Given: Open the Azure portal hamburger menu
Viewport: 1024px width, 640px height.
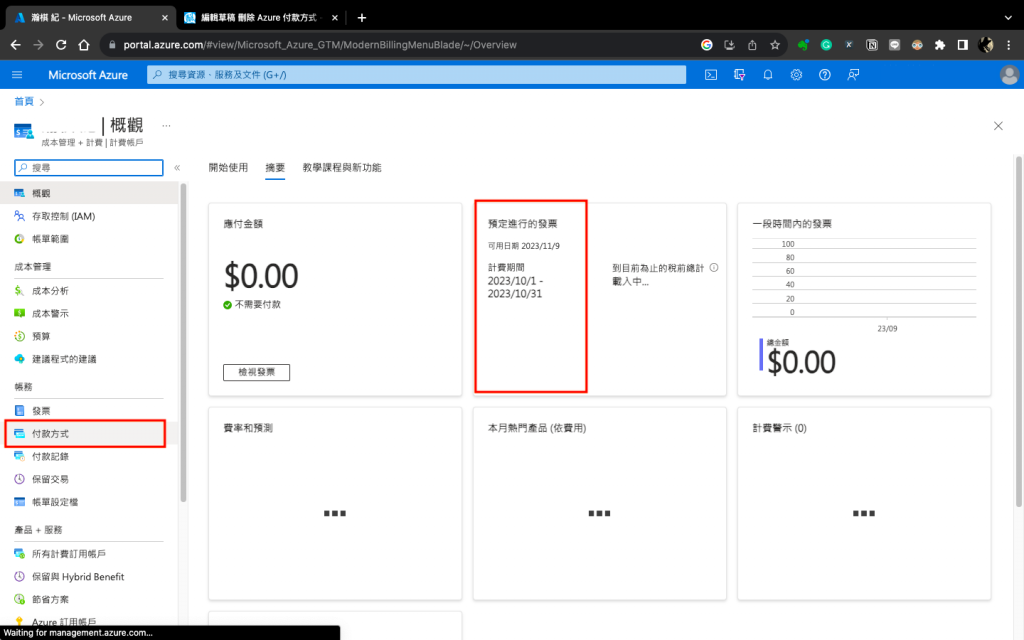Looking at the screenshot, I should (x=17, y=75).
